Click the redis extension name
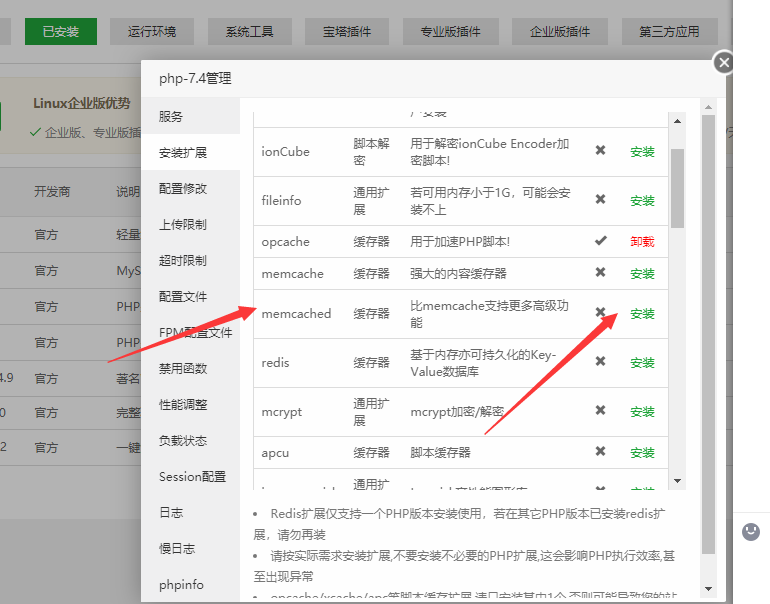Screen dimensions: 770x604 pos(275,362)
